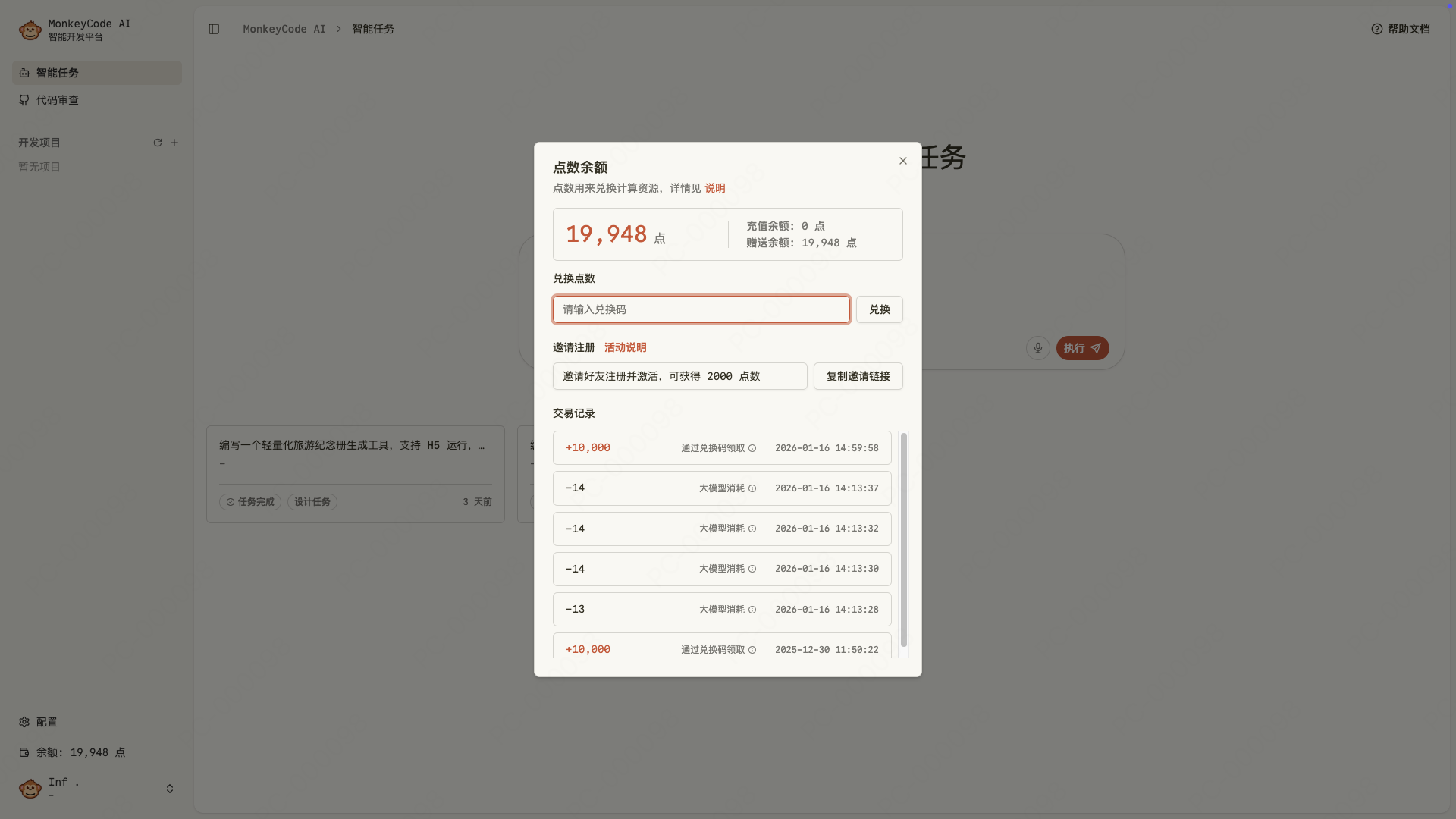Image resolution: width=1456 pixels, height=819 pixels.
Task: Click the MonkeyCode AI monkey logo
Action: (x=30, y=30)
